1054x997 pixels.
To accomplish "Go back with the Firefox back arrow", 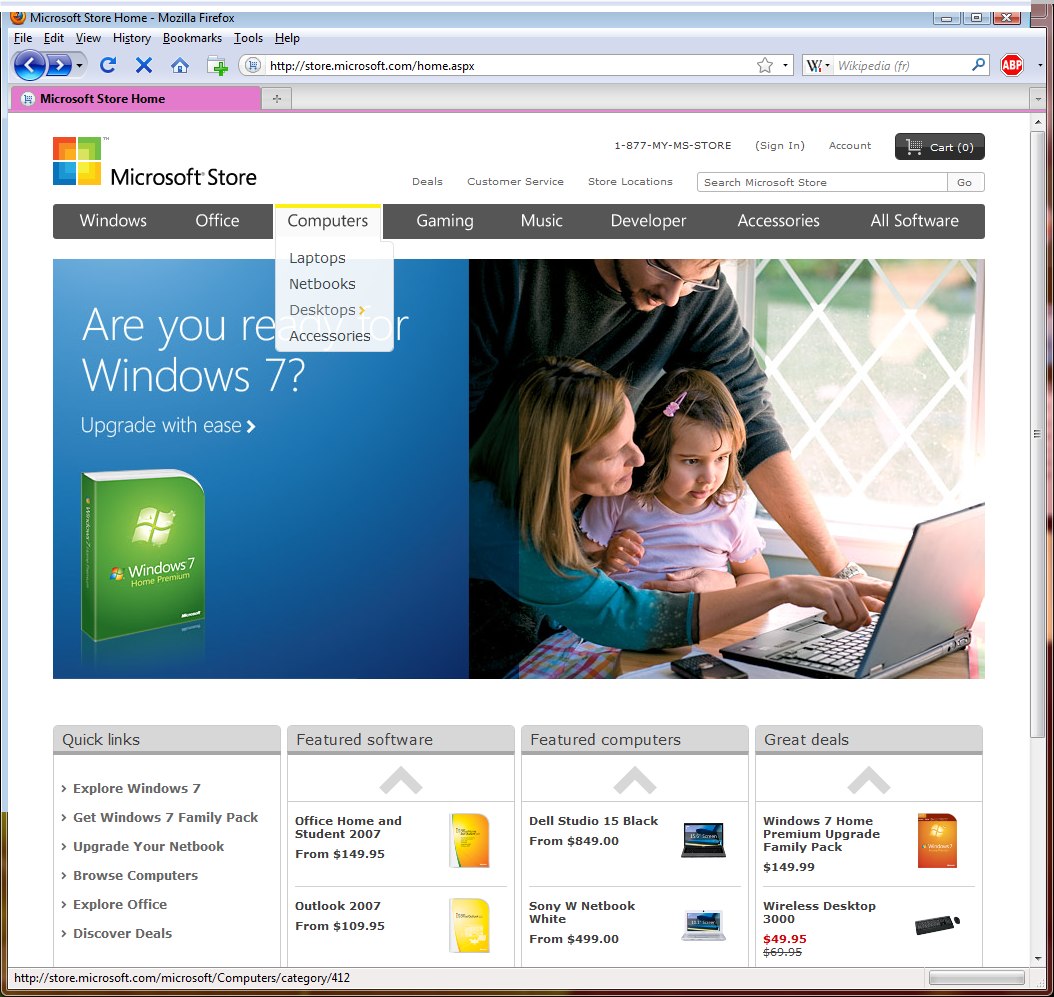I will coord(29,65).
